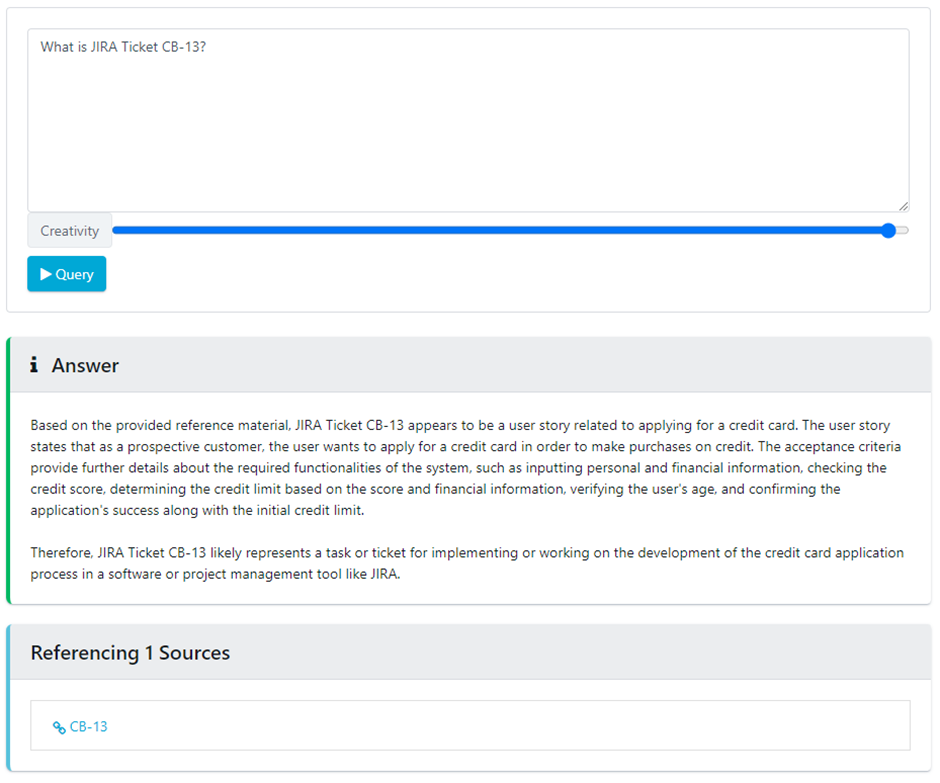
Task: Click the chain link icon beside CB-13
Action: 59,727
